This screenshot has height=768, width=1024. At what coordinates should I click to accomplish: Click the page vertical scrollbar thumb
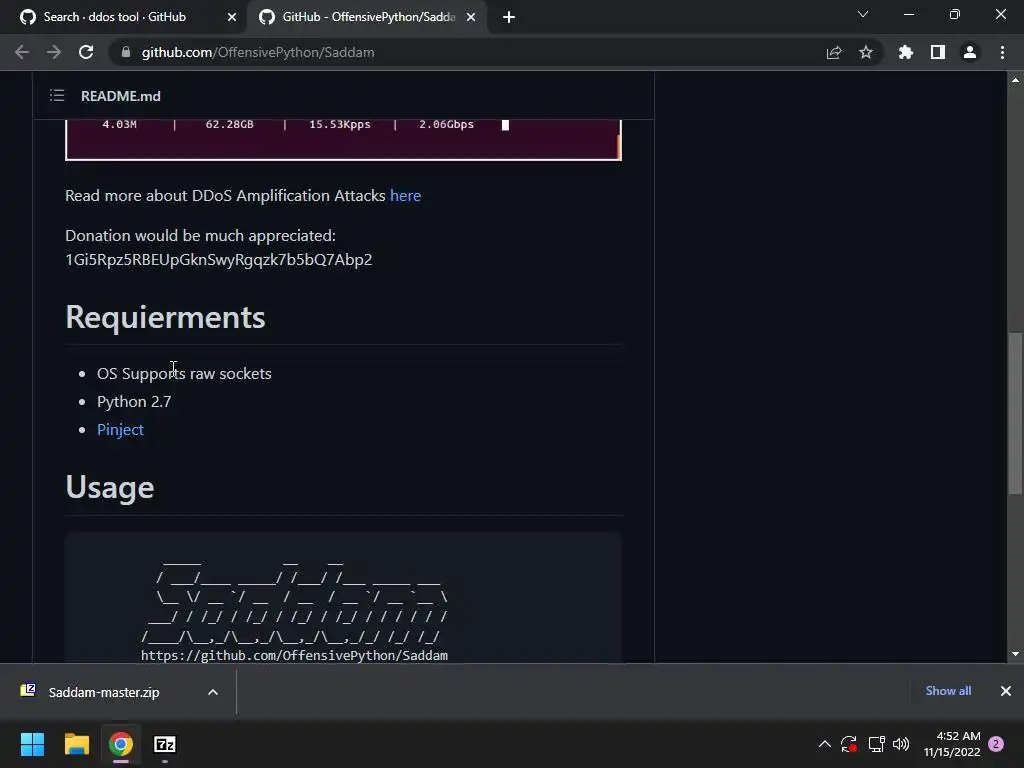[1015, 413]
